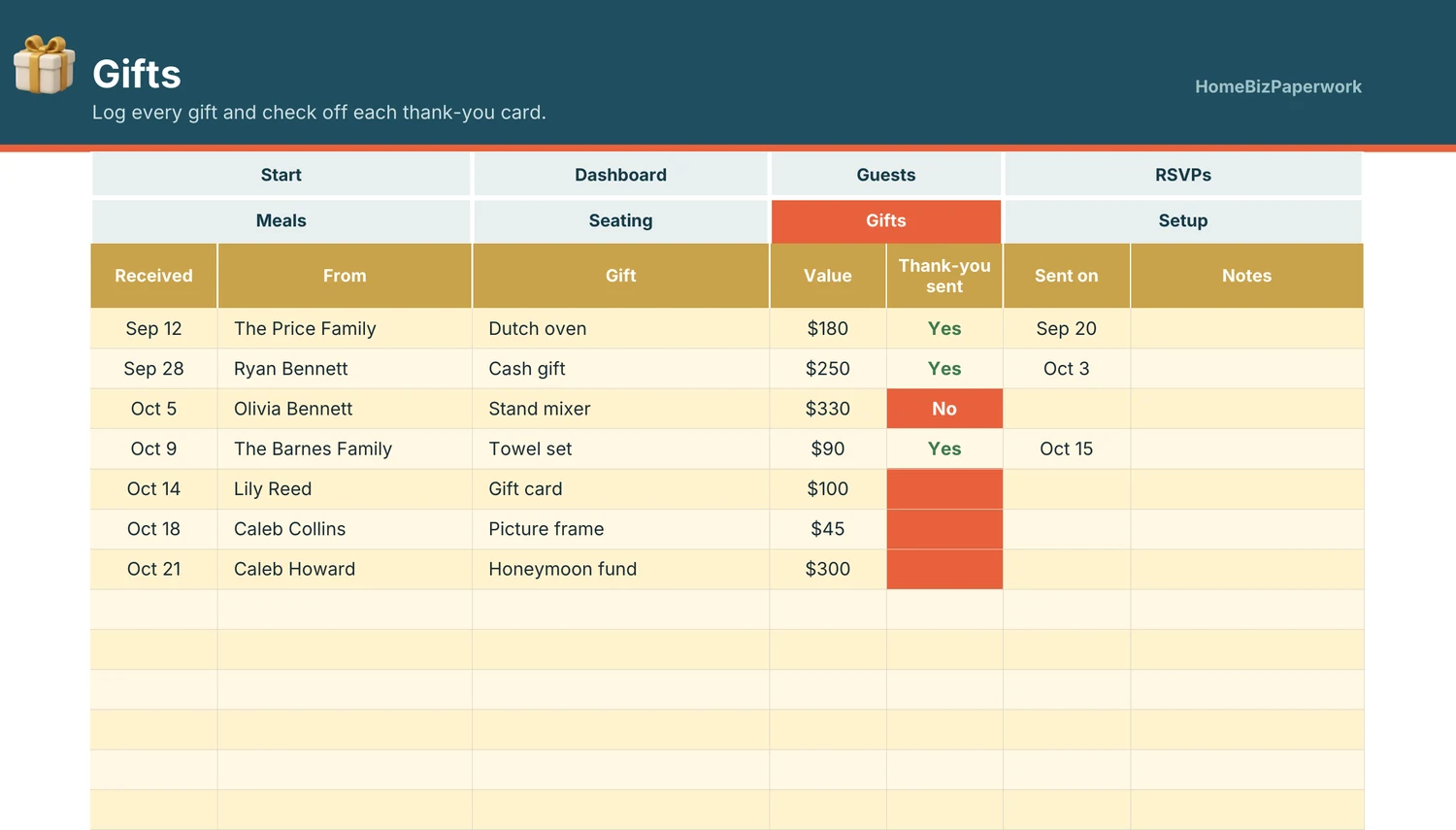
Task: Open thank-you status for Dutch oven row
Action: coord(944,328)
